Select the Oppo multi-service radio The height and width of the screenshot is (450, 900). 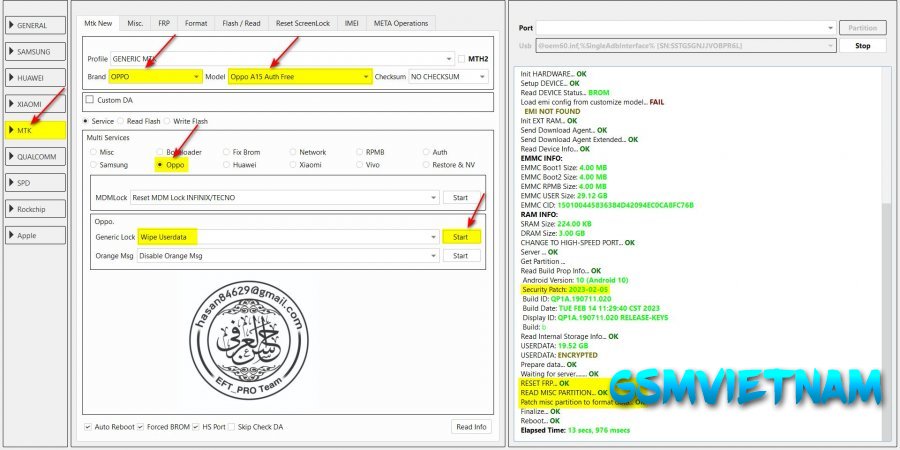click(160, 165)
